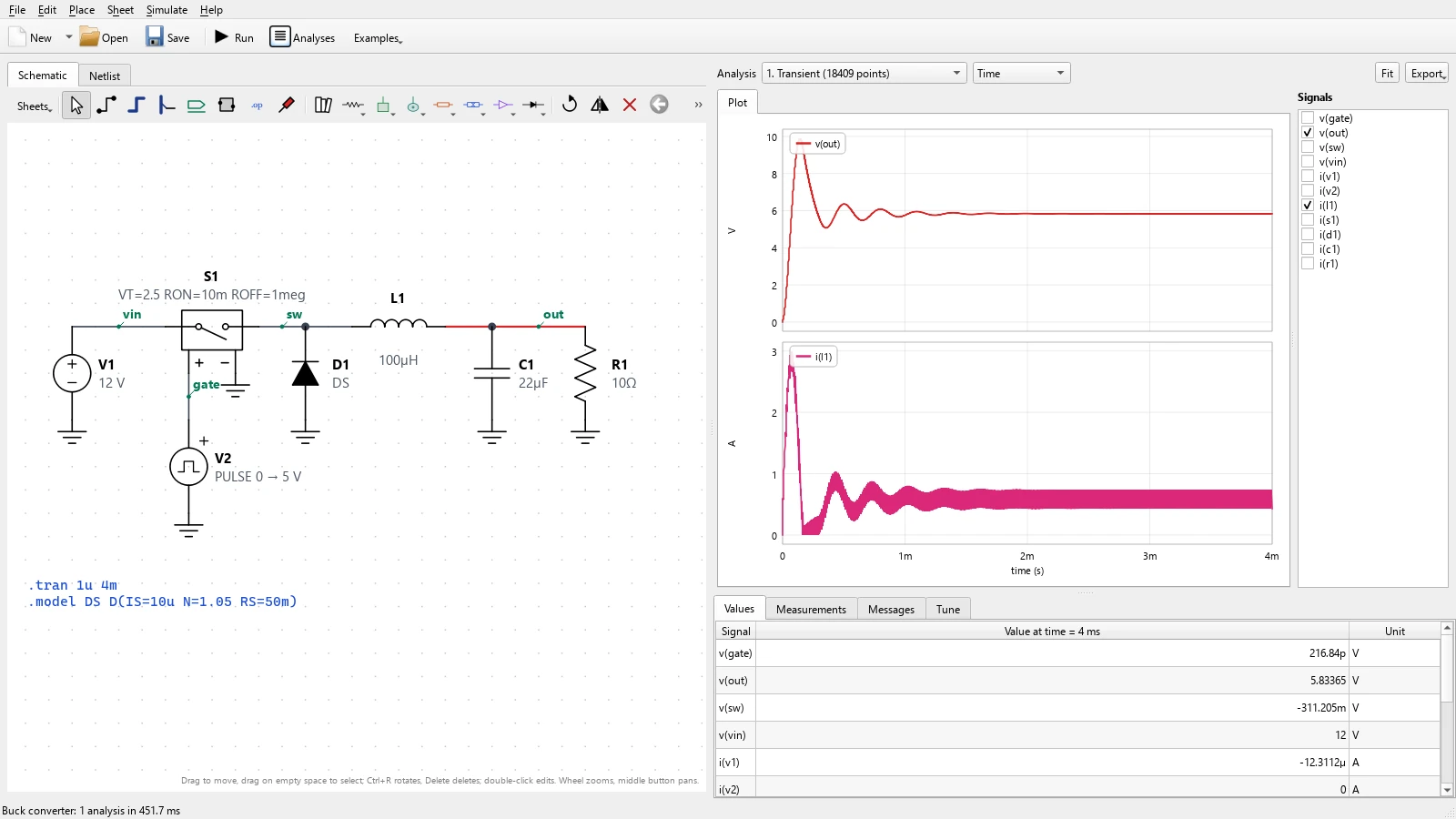Select the wire drawing tool
Viewport: 1456px width, 819px height.
[106, 106]
